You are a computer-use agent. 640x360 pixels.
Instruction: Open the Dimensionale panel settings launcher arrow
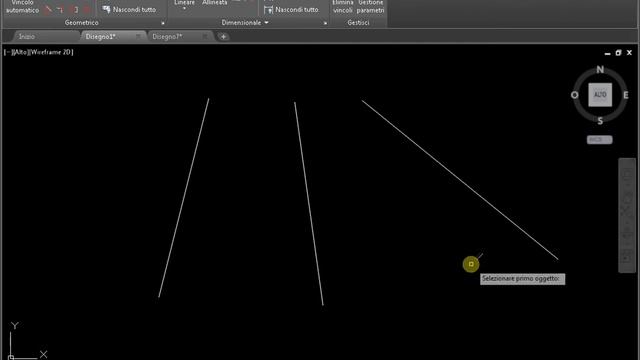click(x=325, y=23)
